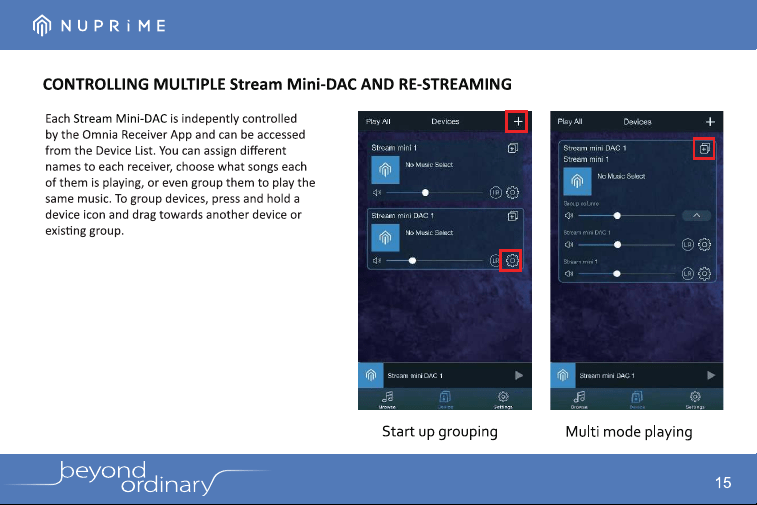Tap the plus icon in Multi mode playing screen
This screenshot has width=757, height=505.
pyautogui.click(x=710, y=122)
